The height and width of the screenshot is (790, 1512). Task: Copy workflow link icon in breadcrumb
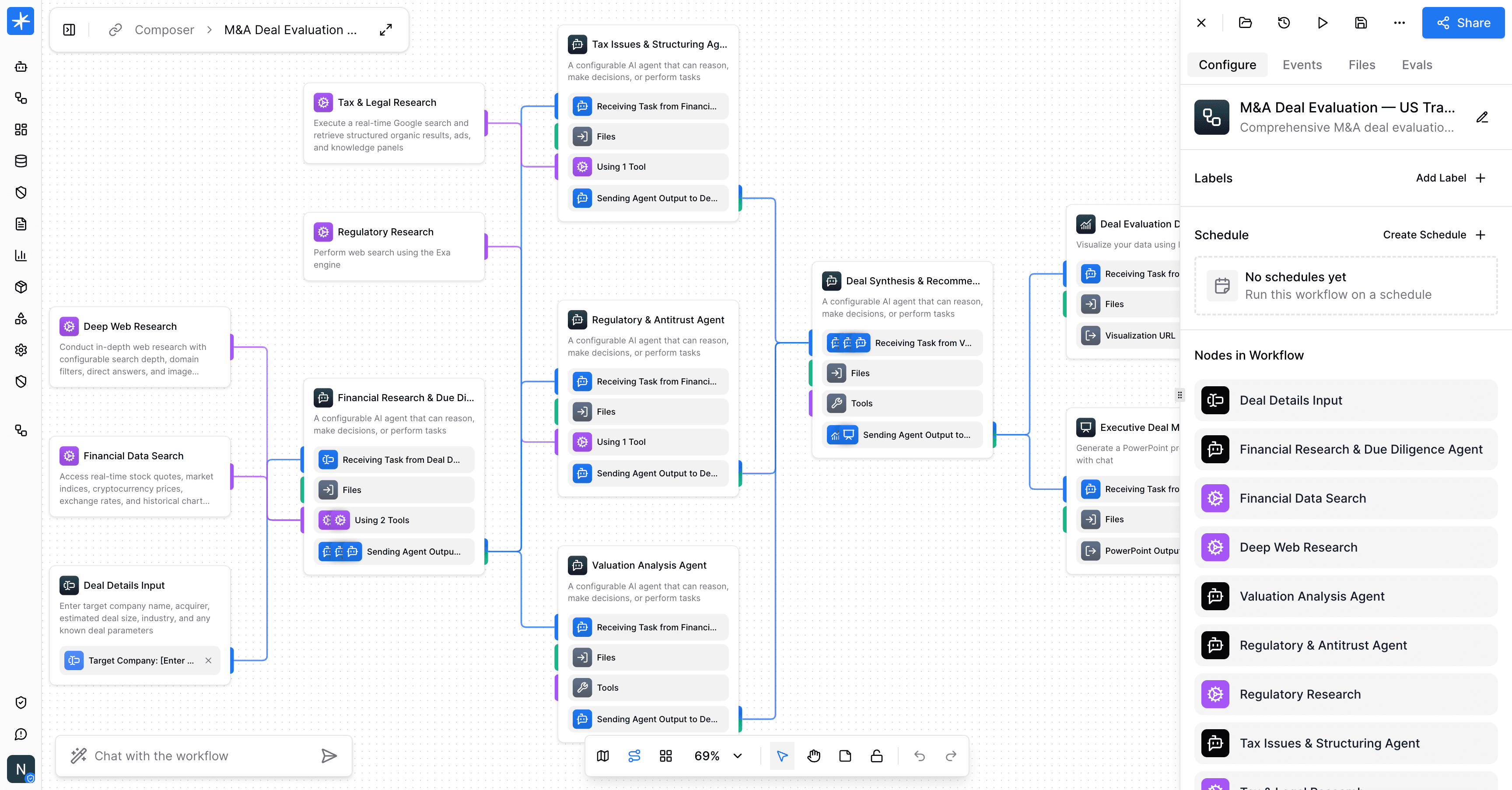(x=115, y=29)
